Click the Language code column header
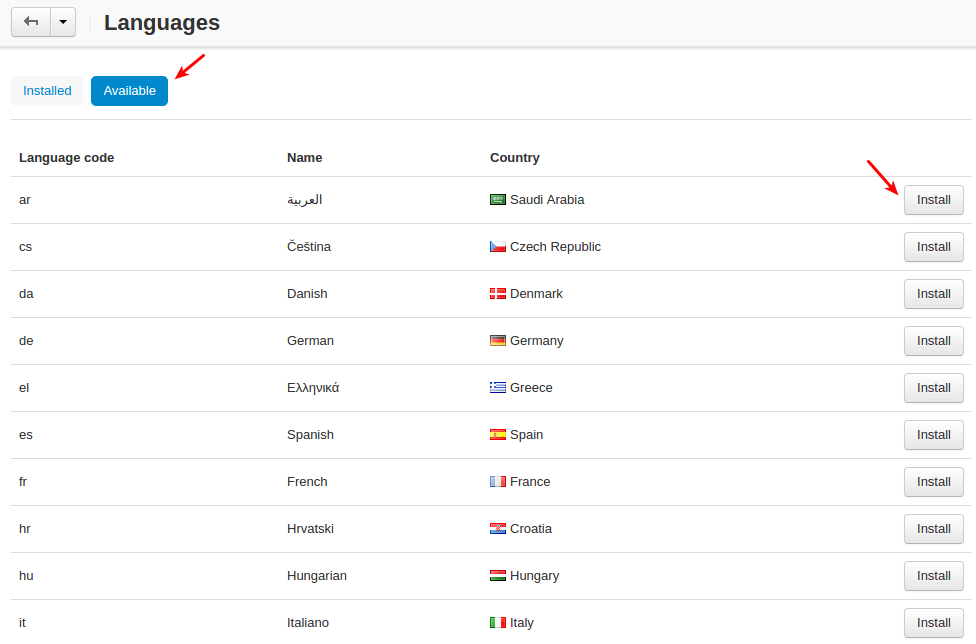The width and height of the screenshot is (976, 644). [66, 158]
